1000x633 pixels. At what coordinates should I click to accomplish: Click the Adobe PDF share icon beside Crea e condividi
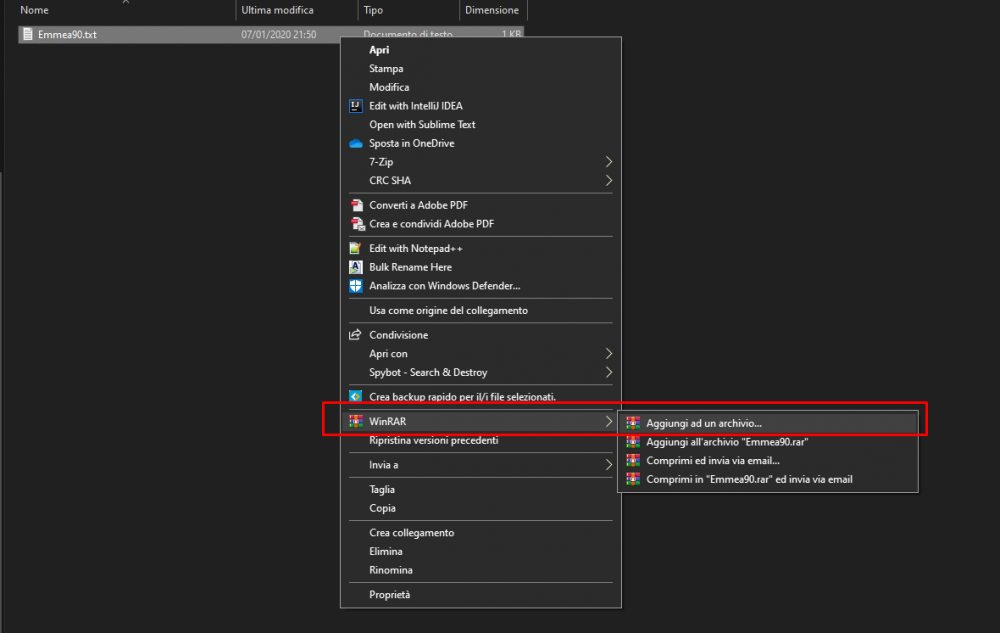[357, 224]
